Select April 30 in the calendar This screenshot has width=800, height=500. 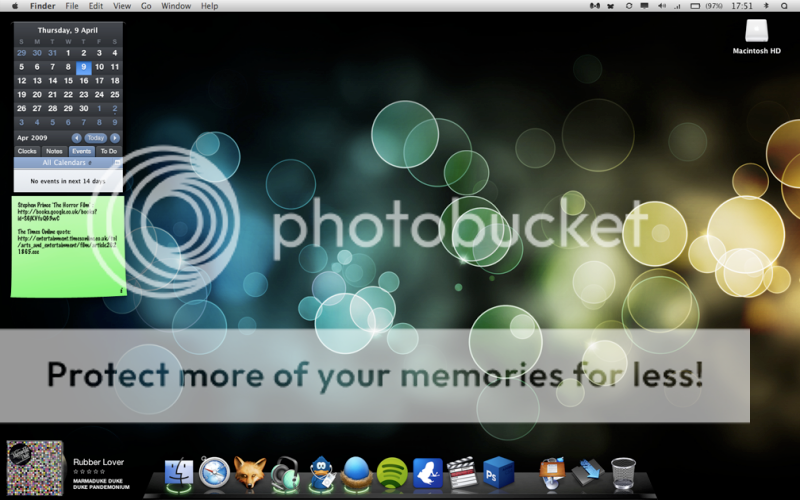tap(84, 108)
